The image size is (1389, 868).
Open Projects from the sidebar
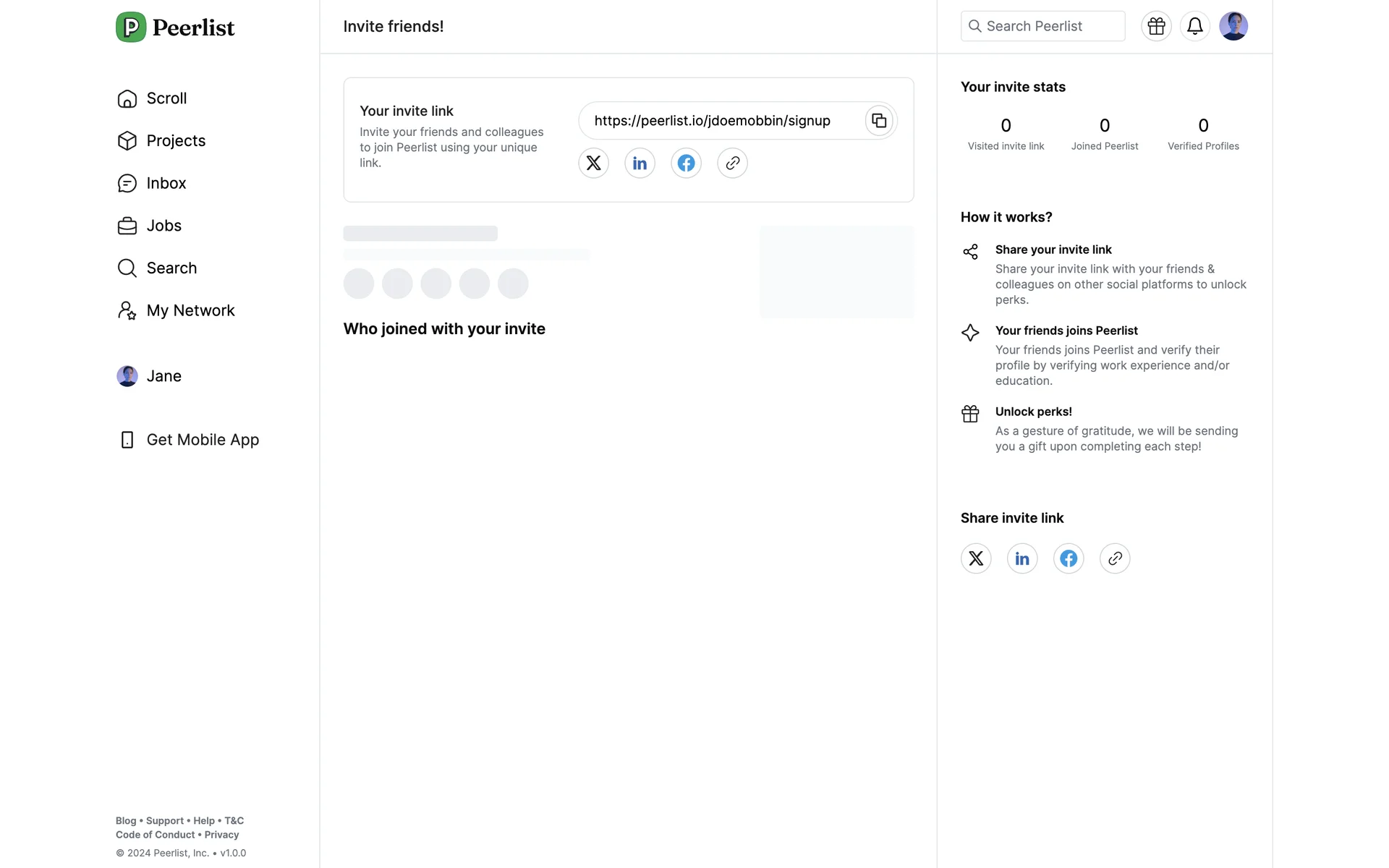175,140
